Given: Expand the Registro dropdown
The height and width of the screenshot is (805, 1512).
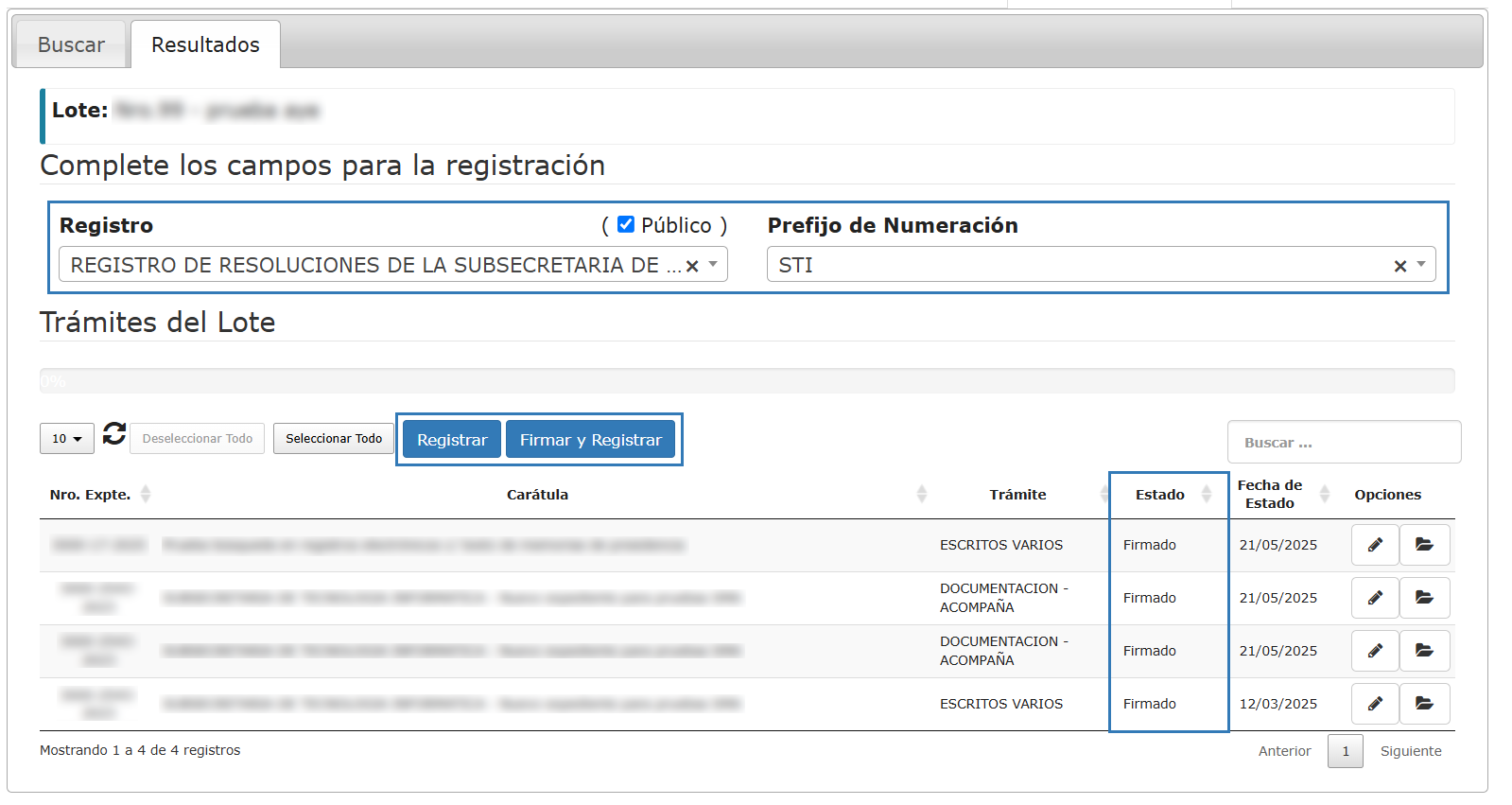Looking at the screenshot, I should coord(713,265).
